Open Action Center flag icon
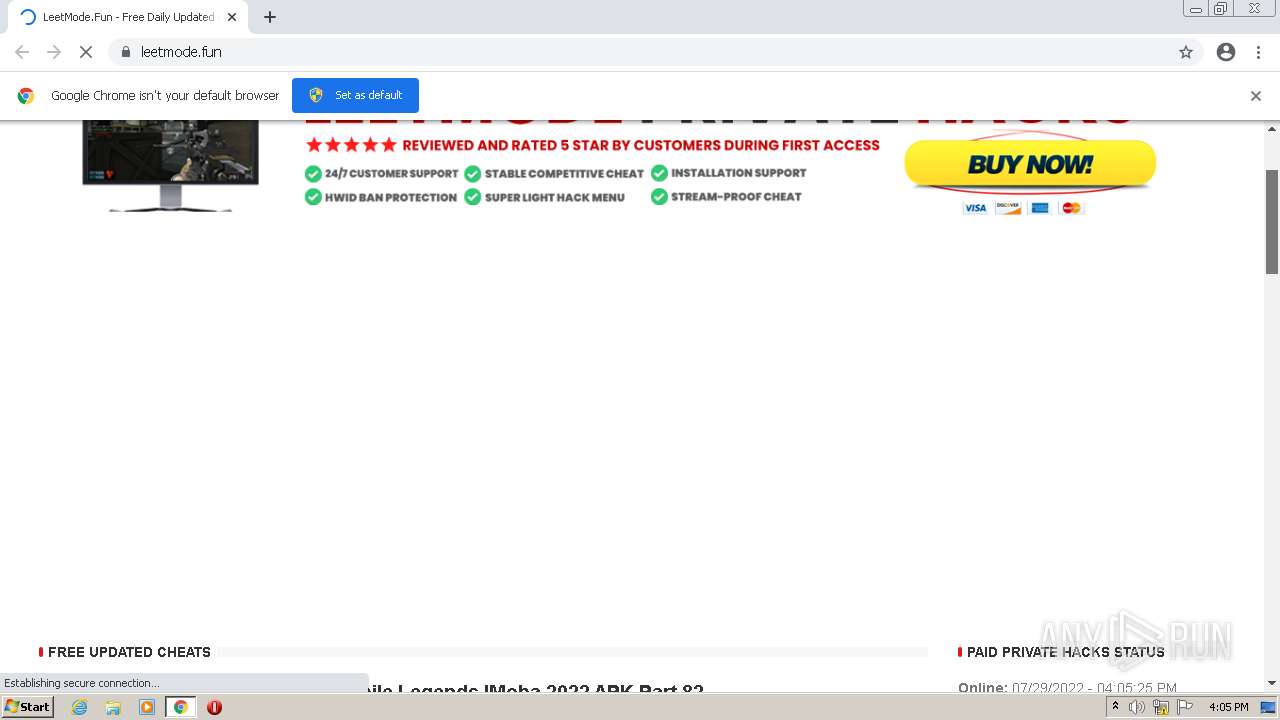Viewport: 1280px width, 720px height. click(1185, 707)
